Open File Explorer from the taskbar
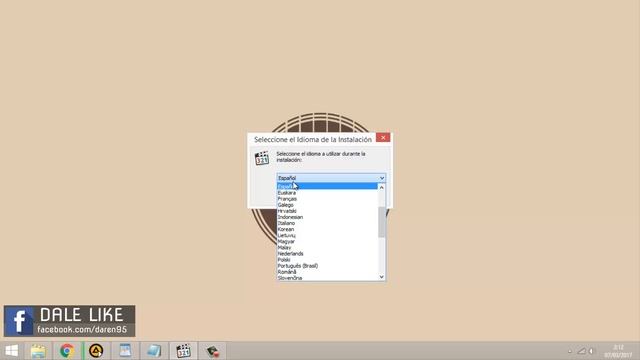 click(38, 351)
